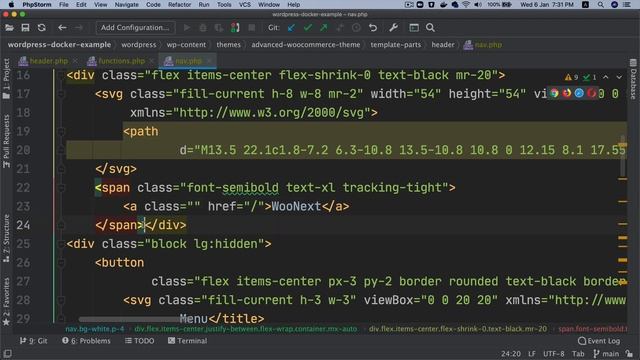Image resolution: width=640 pixels, height=360 pixels.
Task: Open the Favorites tool window
Action: coord(6,302)
